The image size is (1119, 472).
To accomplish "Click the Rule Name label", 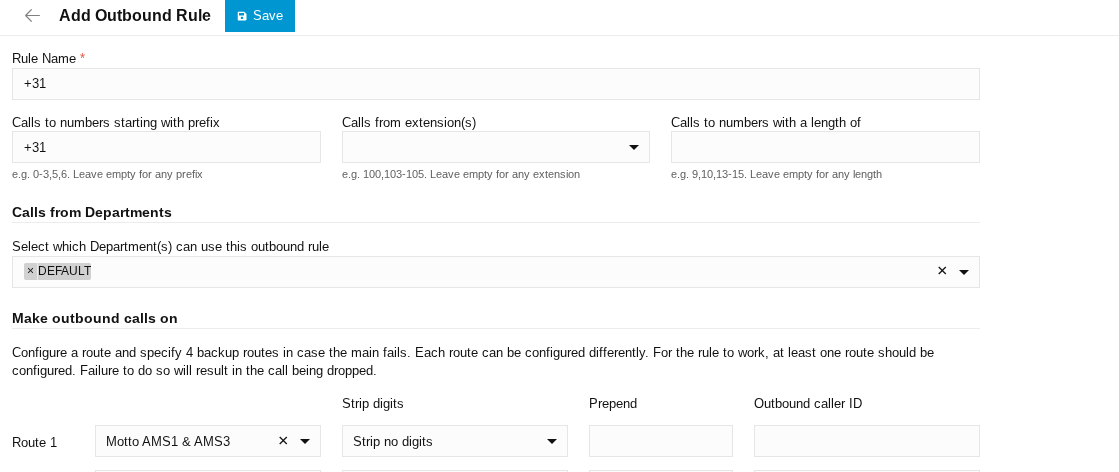I will [44, 58].
